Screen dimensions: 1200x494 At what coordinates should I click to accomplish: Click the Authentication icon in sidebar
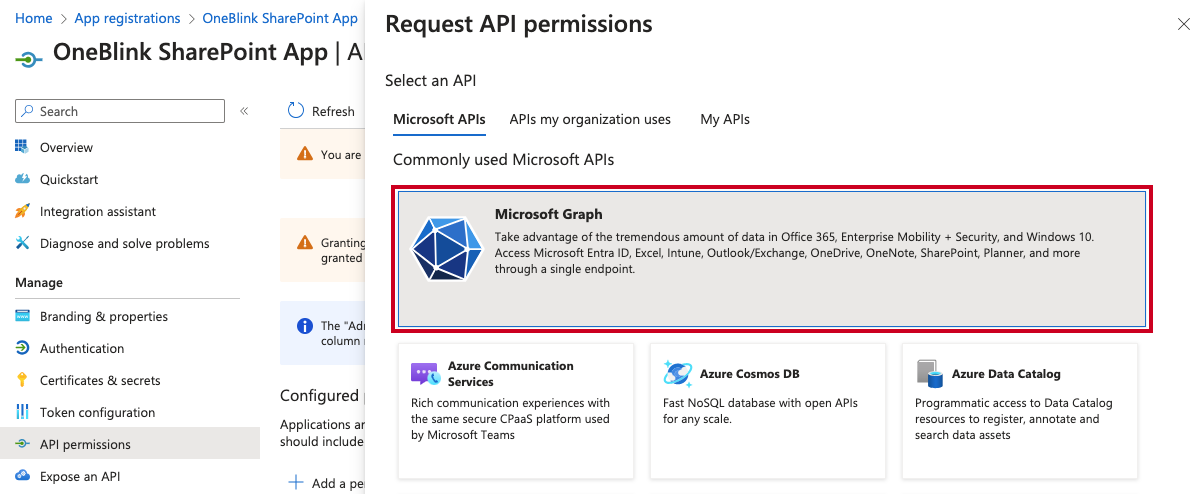22,348
